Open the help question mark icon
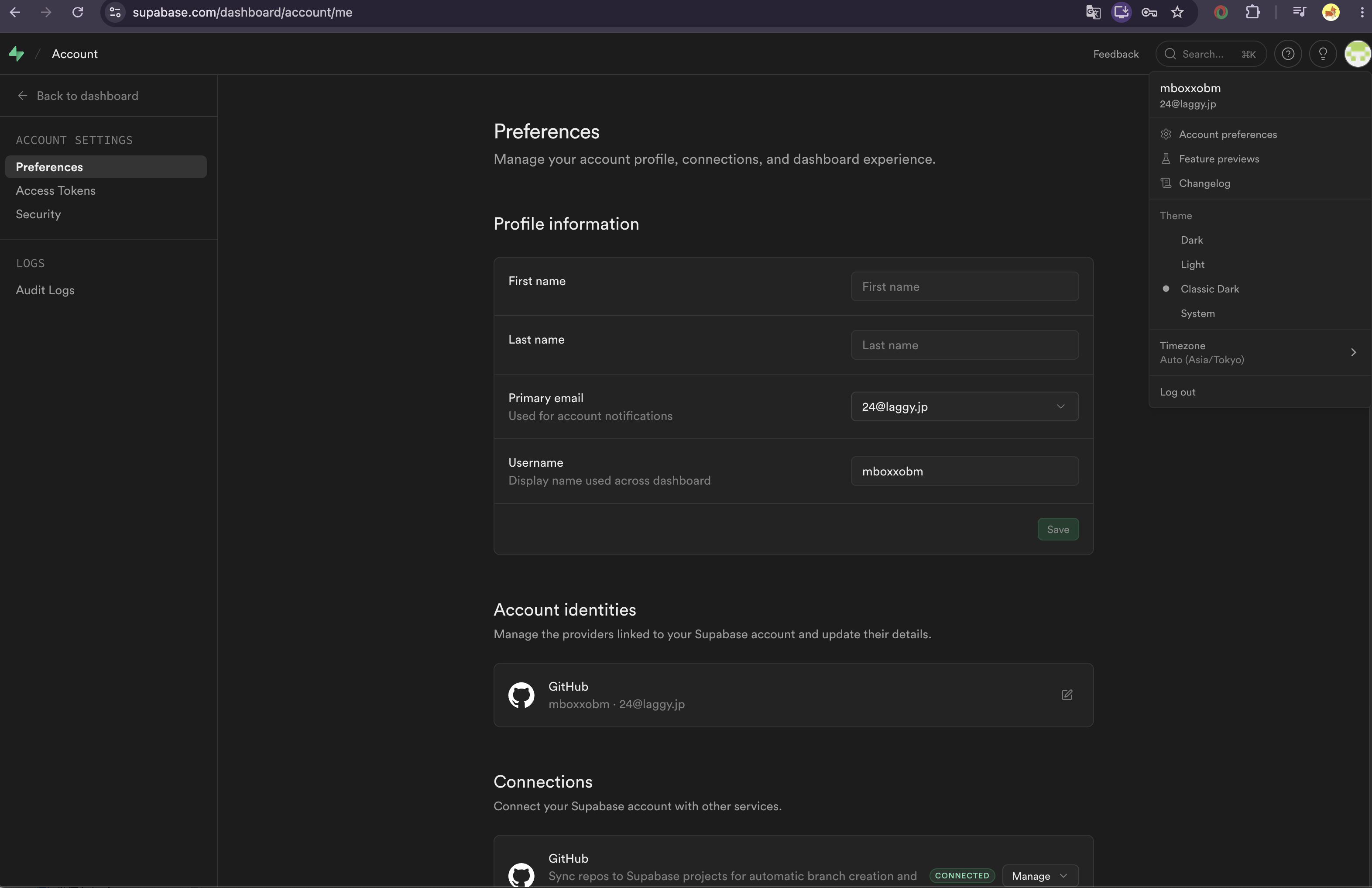The width and height of the screenshot is (1372, 888). click(1288, 54)
